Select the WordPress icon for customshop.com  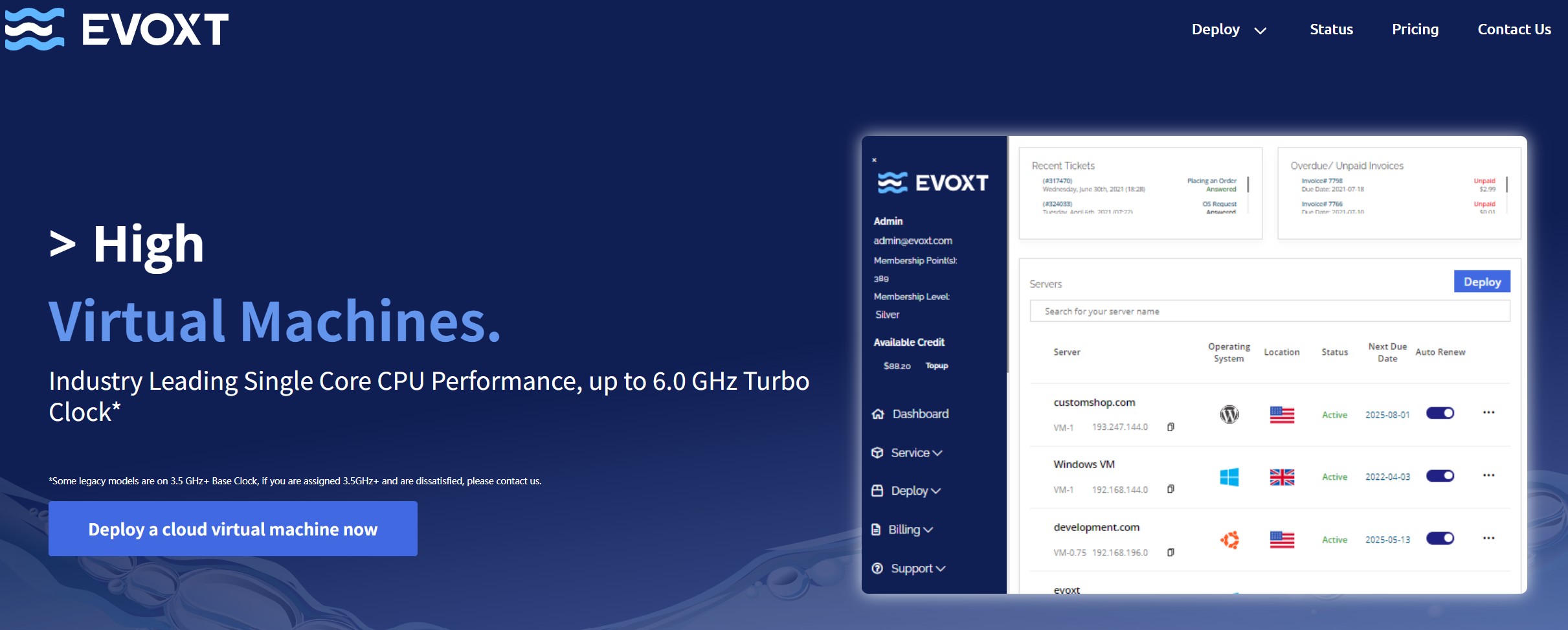click(1229, 414)
